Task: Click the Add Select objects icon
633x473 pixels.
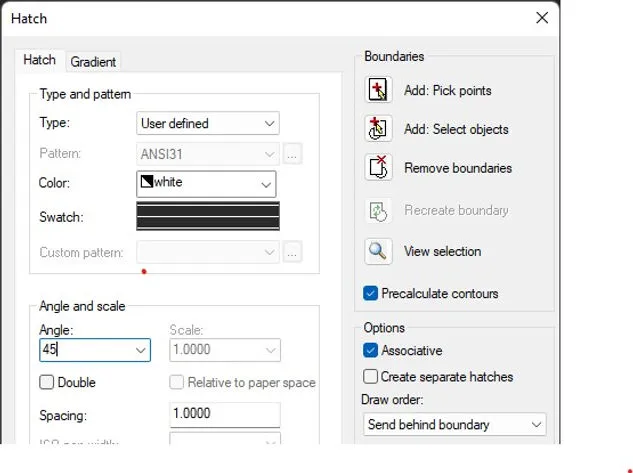Action: coord(378,129)
